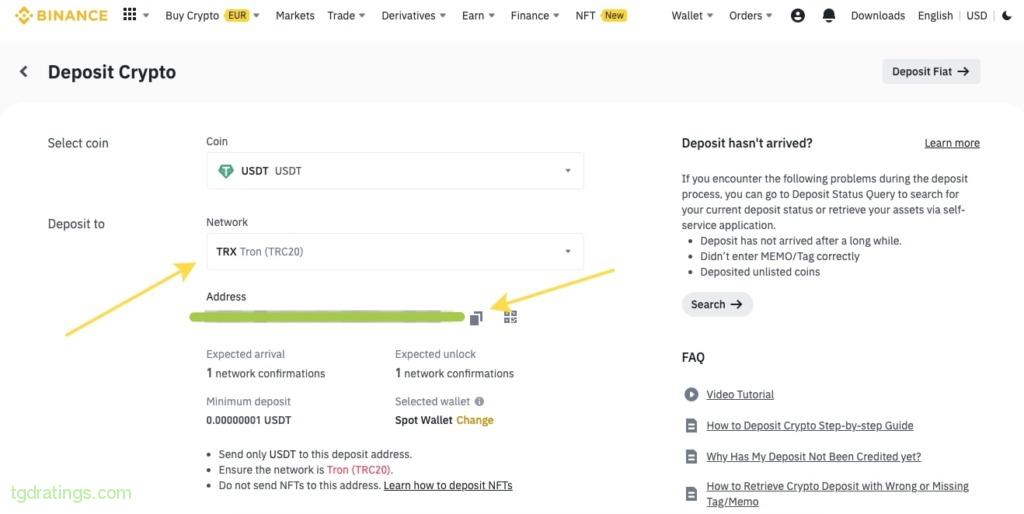Image resolution: width=1024 pixels, height=514 pixels.
Task: Open the apps grid menu icon
Action: [130, 14]
